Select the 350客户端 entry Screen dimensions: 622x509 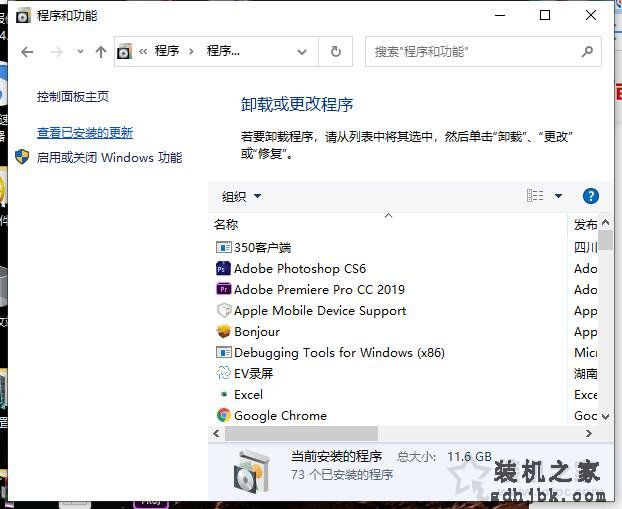(x=262, y=248)
